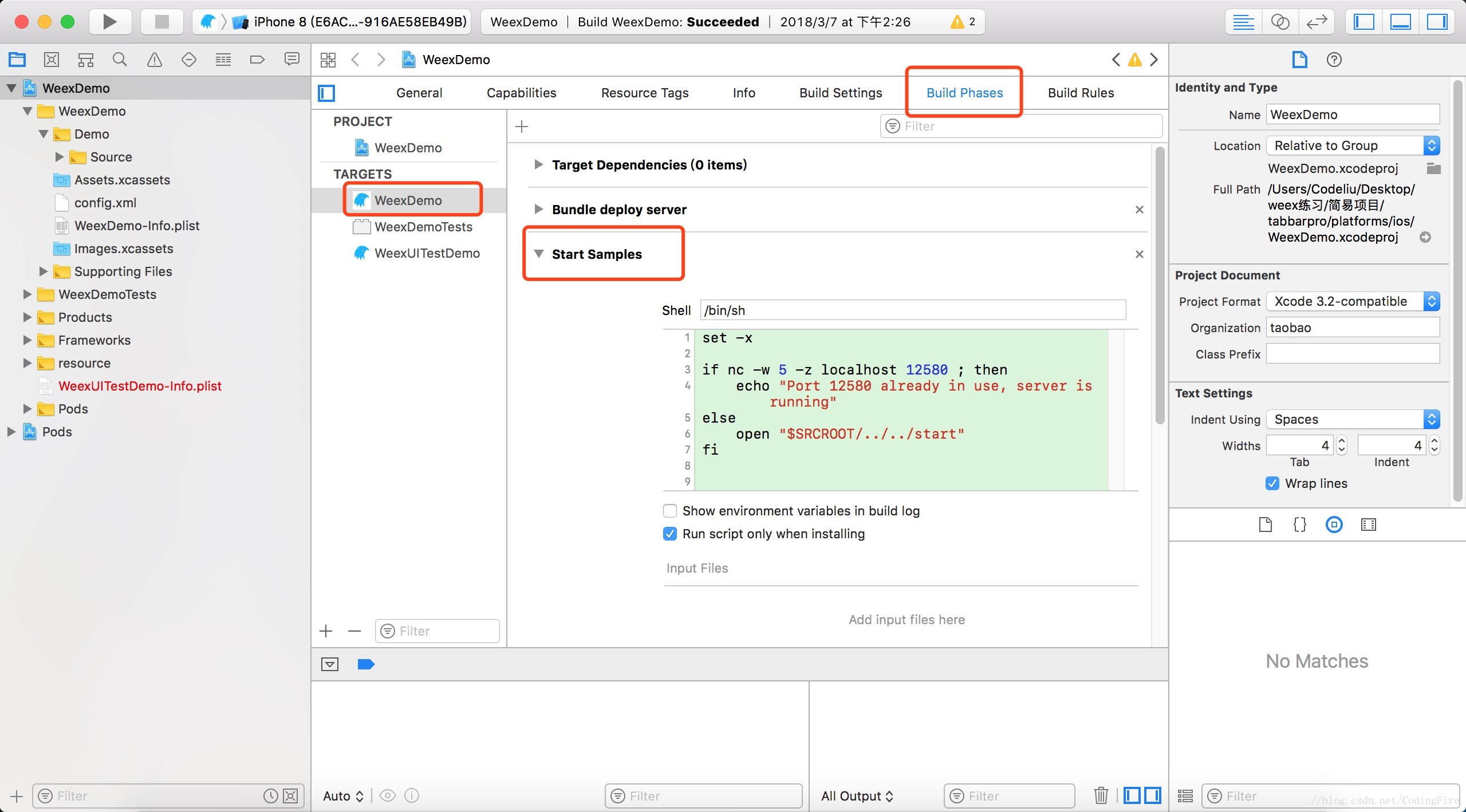Open the Breakpoint navigator icon

coord(257,60)
